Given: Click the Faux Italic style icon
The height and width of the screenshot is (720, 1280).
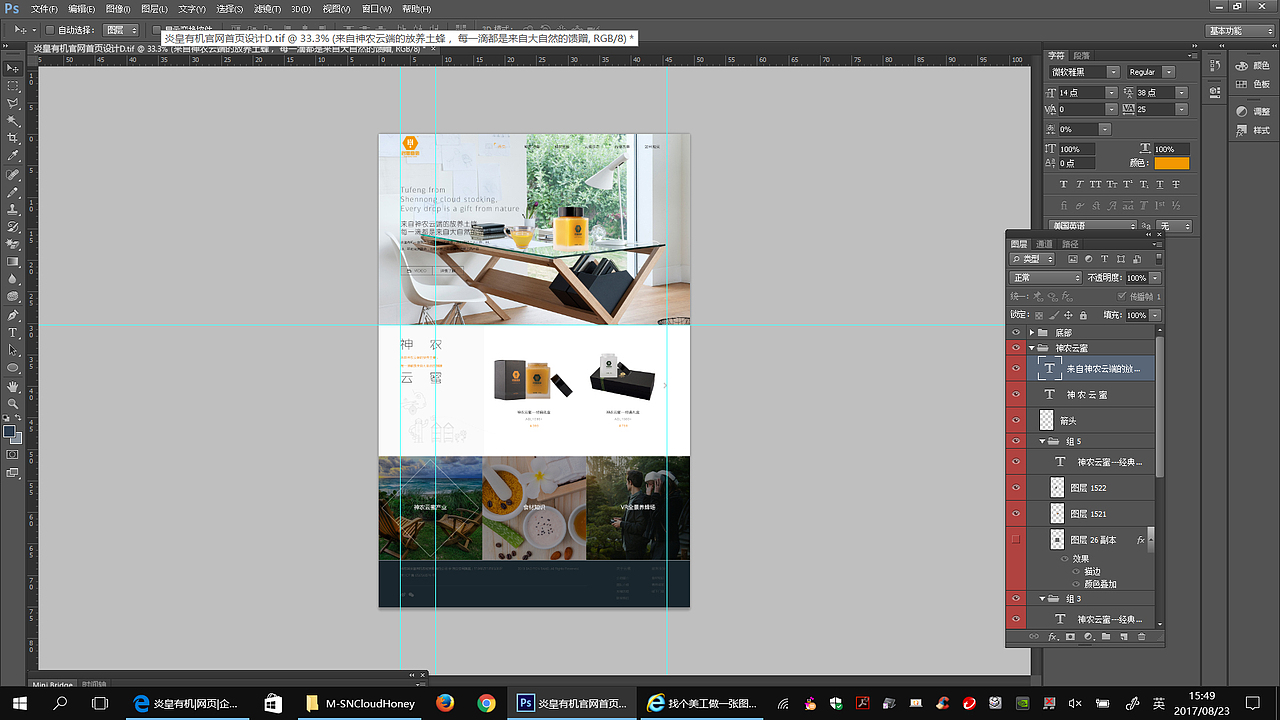Looking at the screenshot, I should tap(1080, 184).
